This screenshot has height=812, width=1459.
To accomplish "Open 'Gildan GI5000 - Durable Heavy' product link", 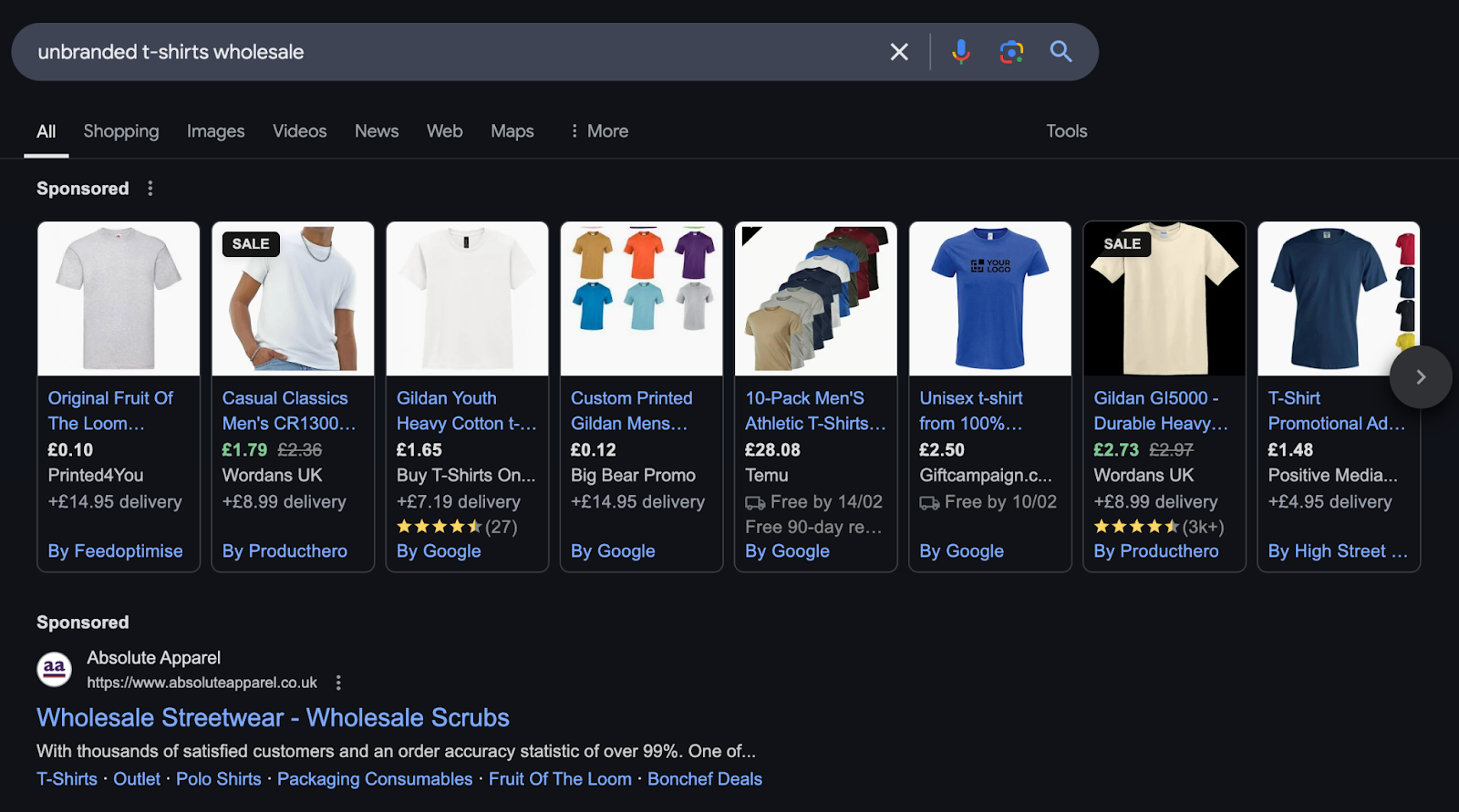I will (1161, 411).
